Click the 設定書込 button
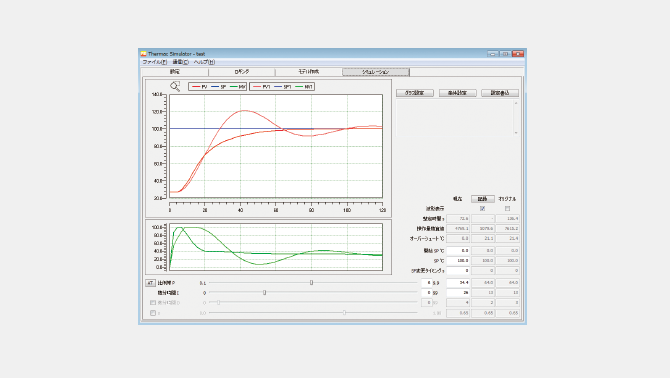Viewport: 670px width, 378px height. pyautogui.click(x=500, y=93)
